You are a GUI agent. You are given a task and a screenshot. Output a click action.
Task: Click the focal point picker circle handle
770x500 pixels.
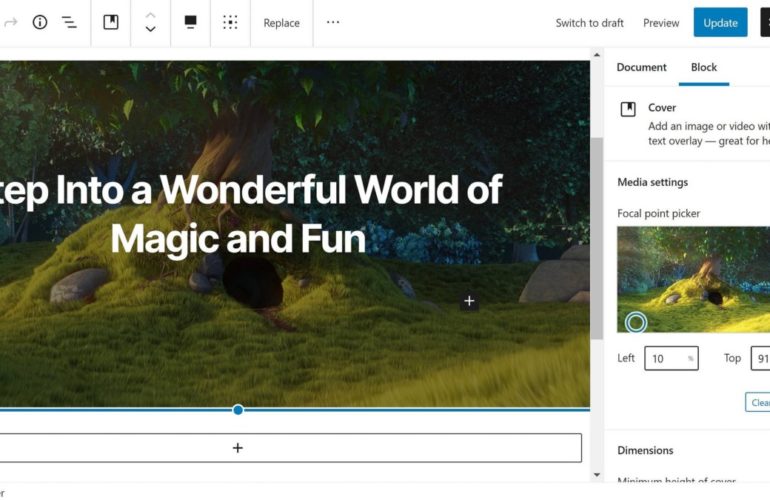(636, 322)
